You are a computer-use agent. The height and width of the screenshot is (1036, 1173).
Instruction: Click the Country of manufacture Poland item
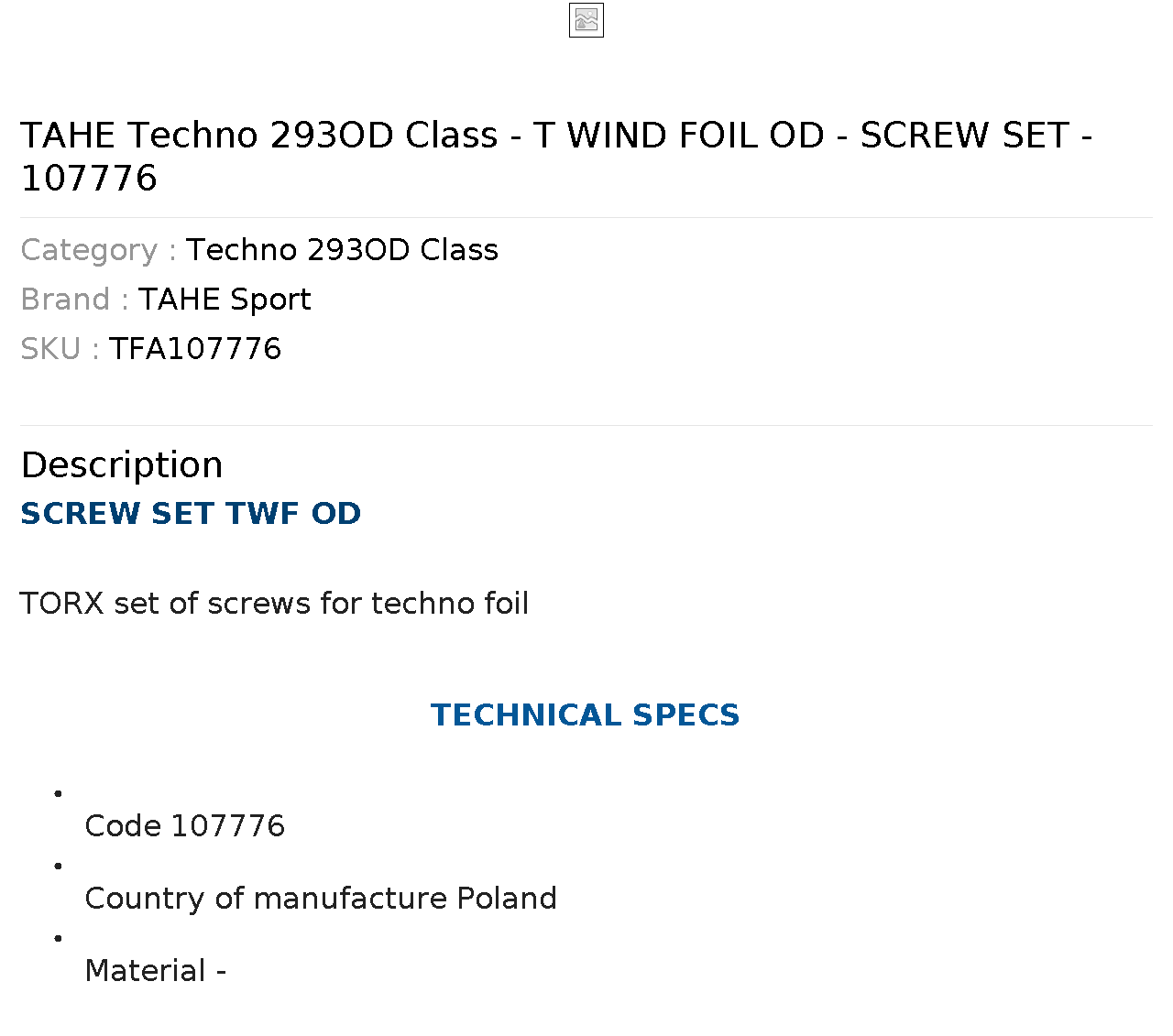(x=321, y=898)
